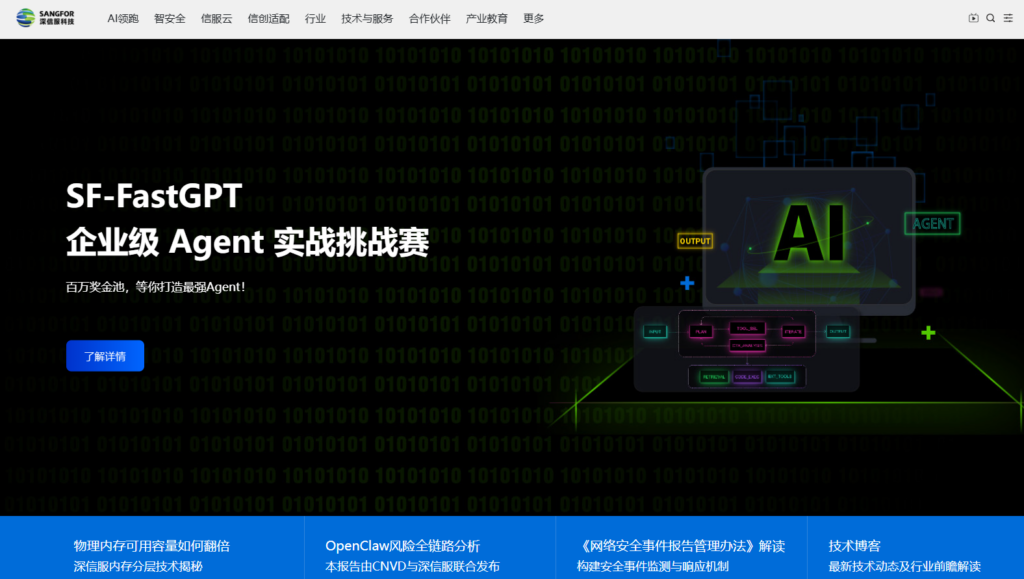Open the 信创适配 menu

point(268,18)
